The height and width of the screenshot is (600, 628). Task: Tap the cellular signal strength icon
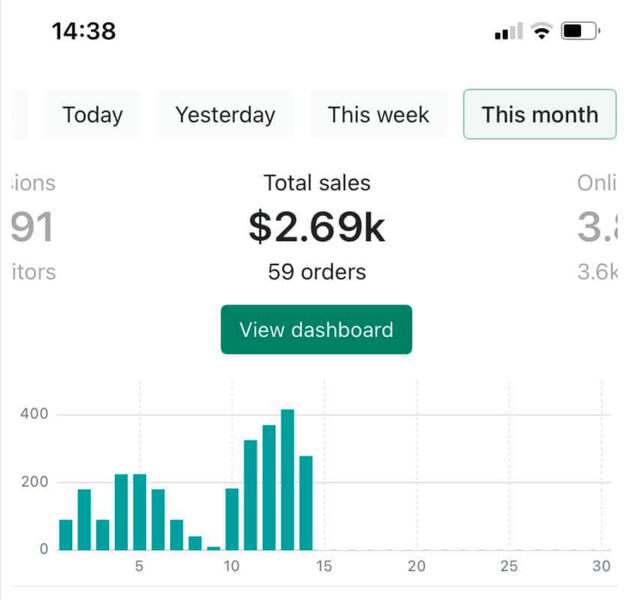click(508, 32)
